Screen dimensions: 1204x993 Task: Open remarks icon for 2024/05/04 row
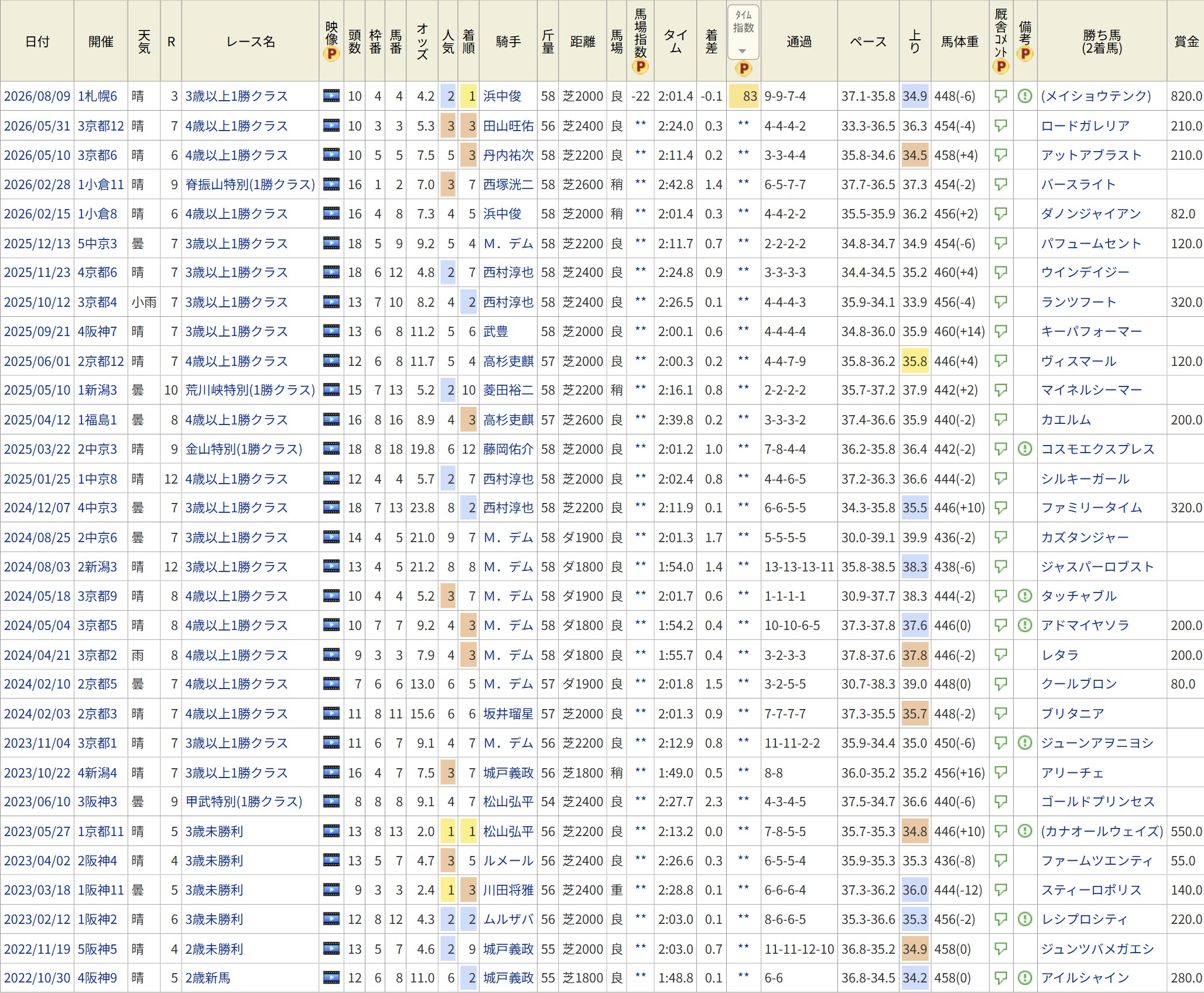point(1025,625)
